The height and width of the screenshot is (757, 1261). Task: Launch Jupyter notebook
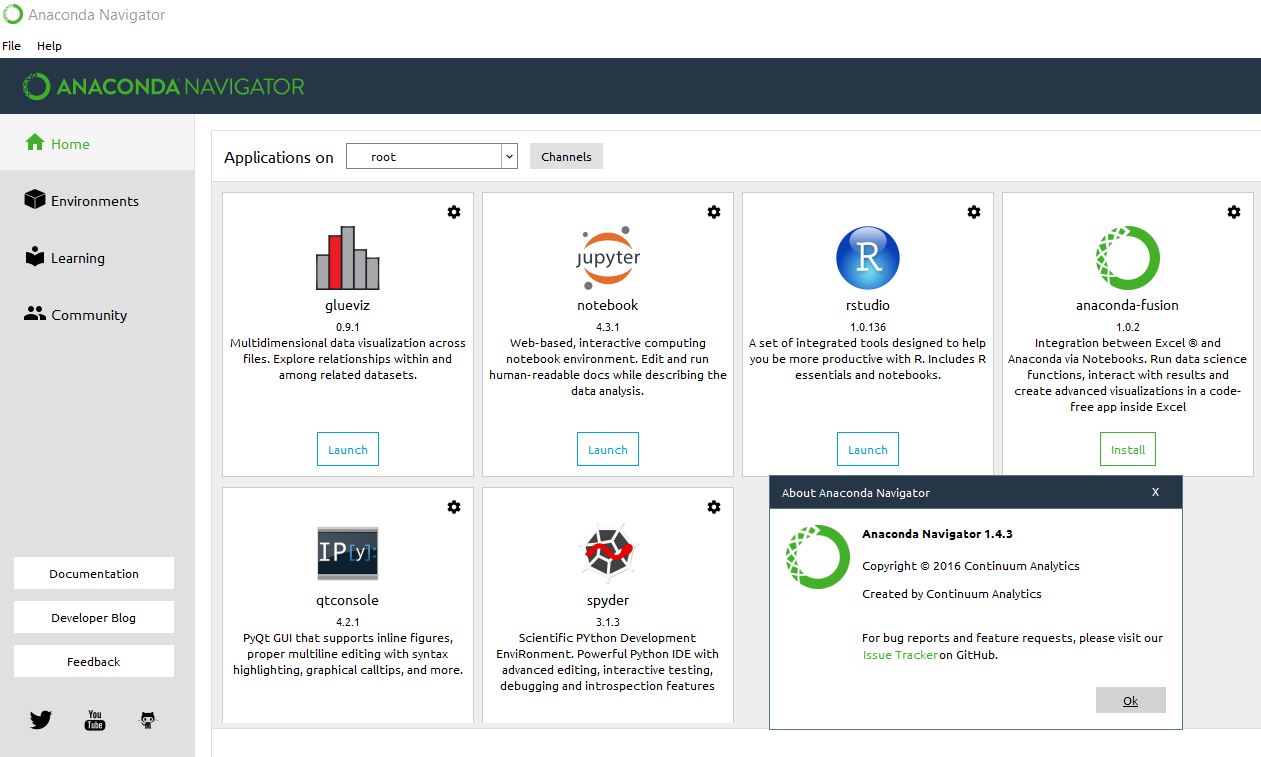coord(608,449)
